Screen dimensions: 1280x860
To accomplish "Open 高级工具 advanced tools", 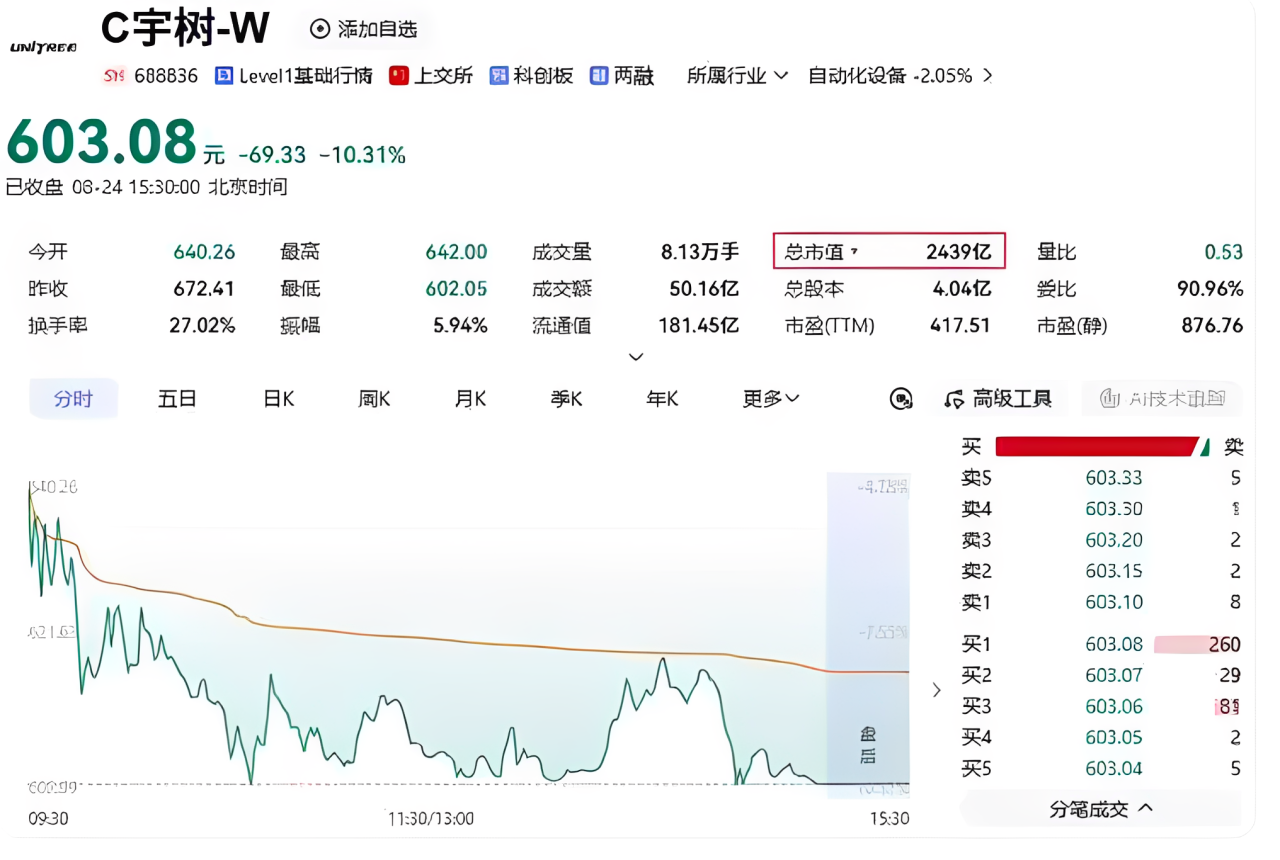I will pyautogui.click(x=998, y=399).
